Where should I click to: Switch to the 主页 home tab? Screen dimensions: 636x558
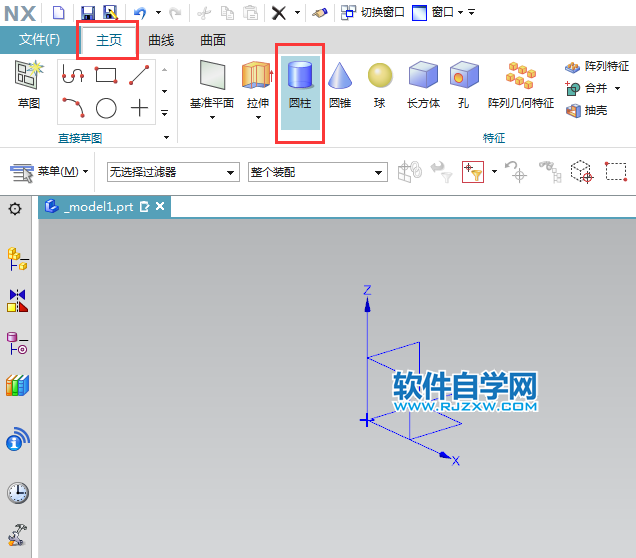[109, 40]
